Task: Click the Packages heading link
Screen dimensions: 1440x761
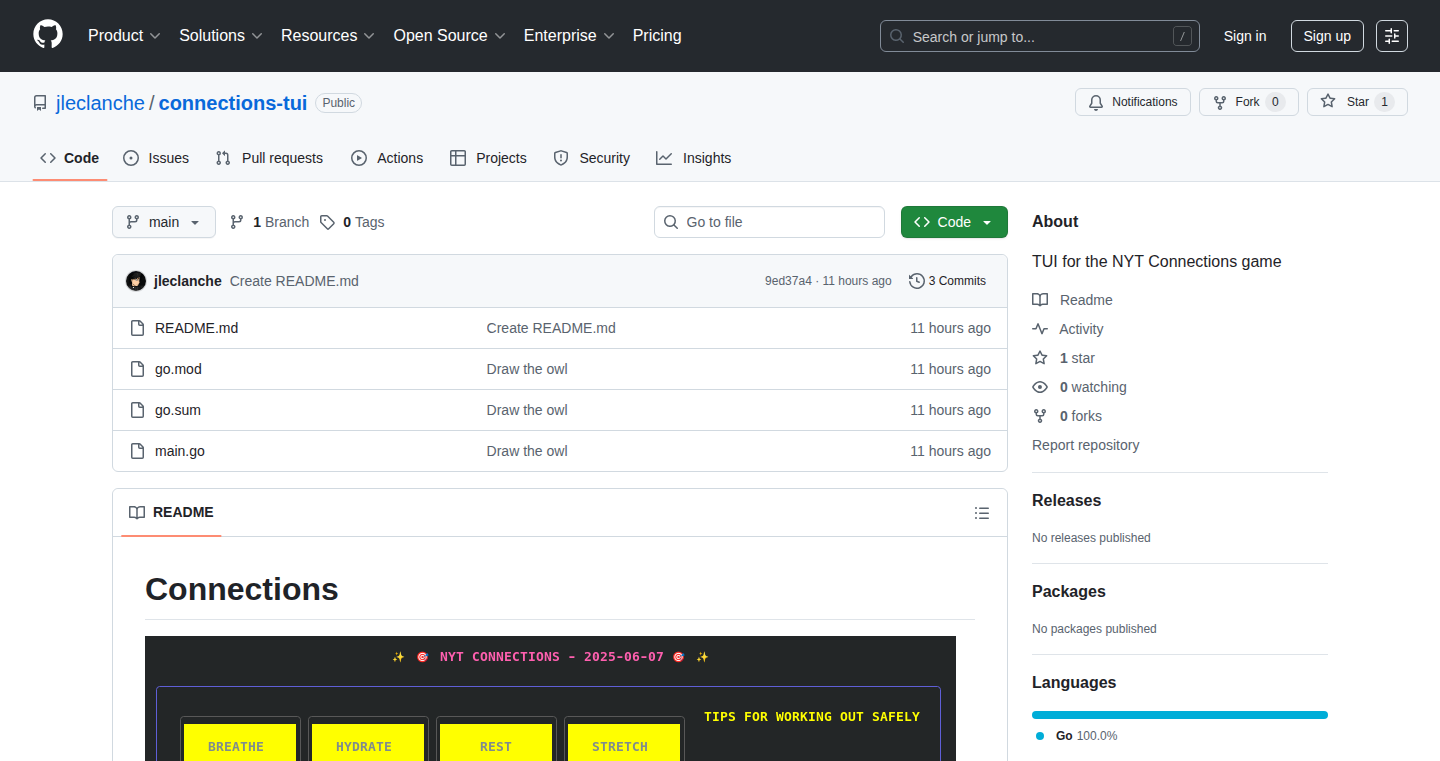Action: coord(1069,592)
